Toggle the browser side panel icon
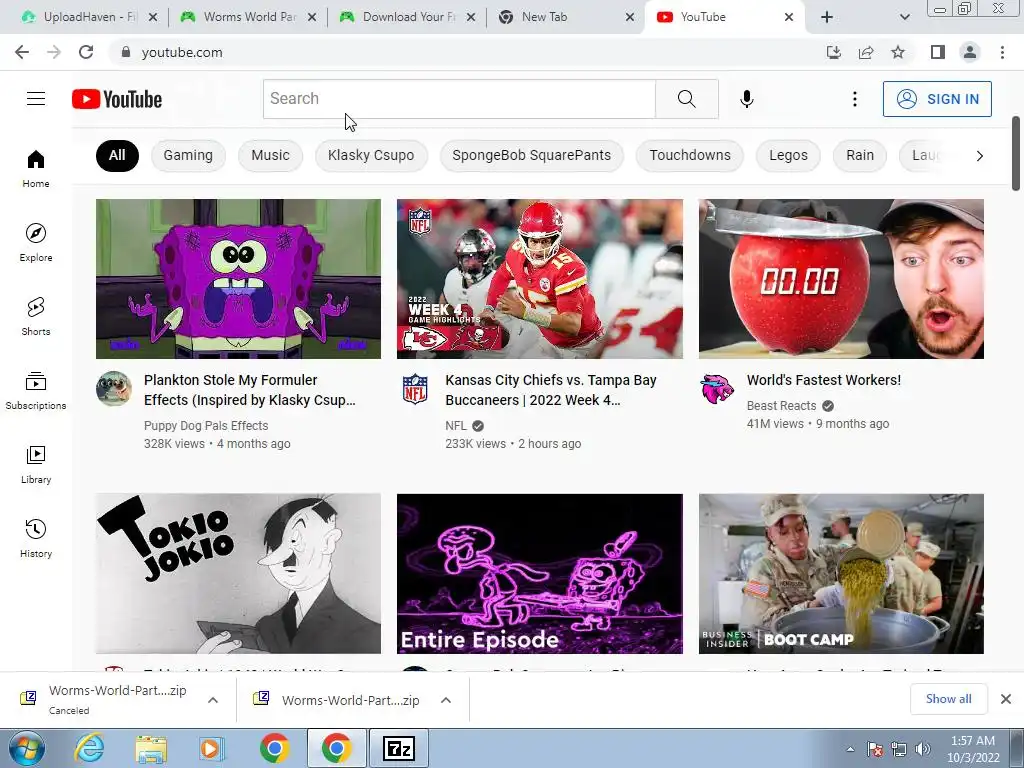 coord(938,52)
